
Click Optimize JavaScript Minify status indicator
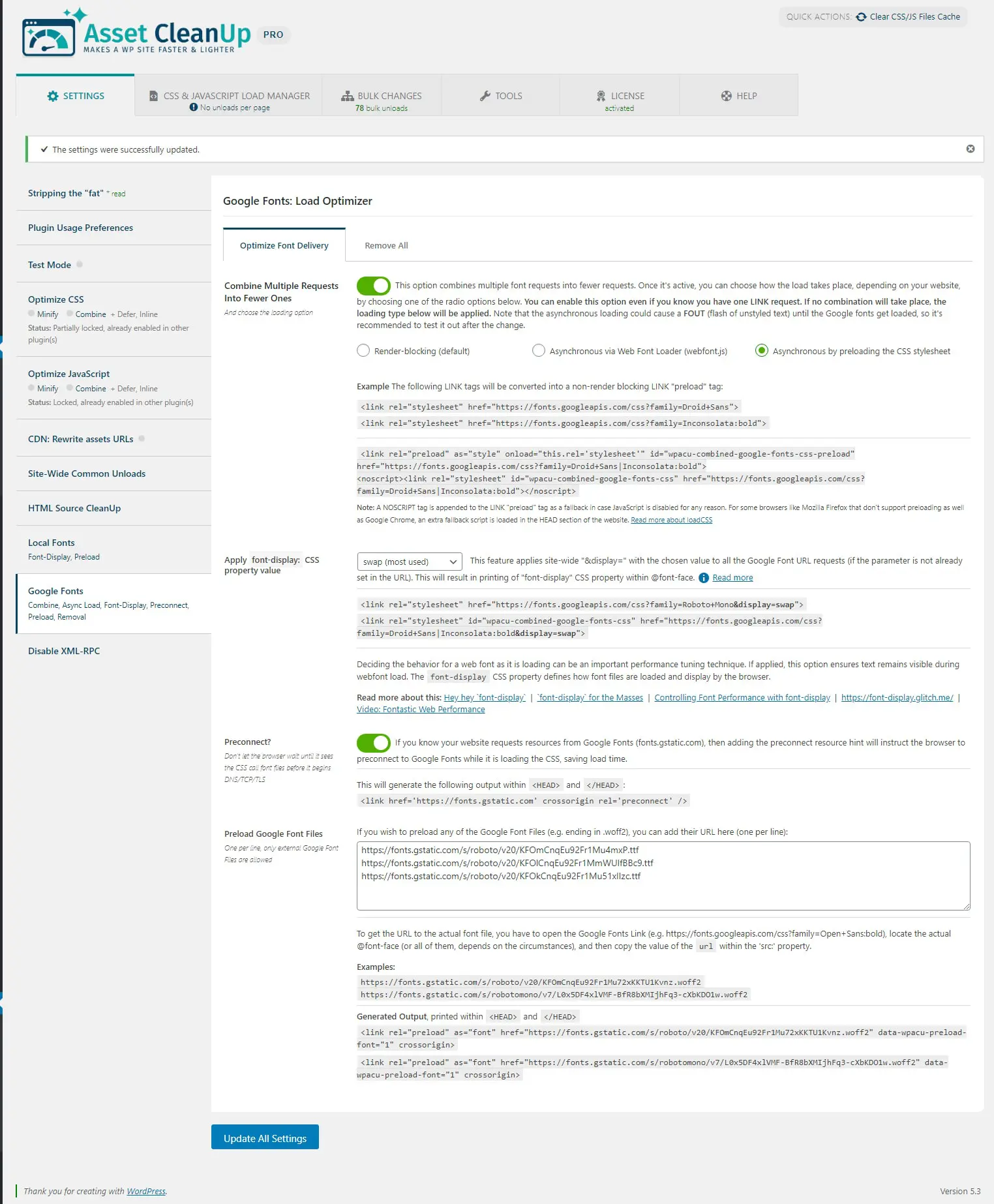[31, 387]
